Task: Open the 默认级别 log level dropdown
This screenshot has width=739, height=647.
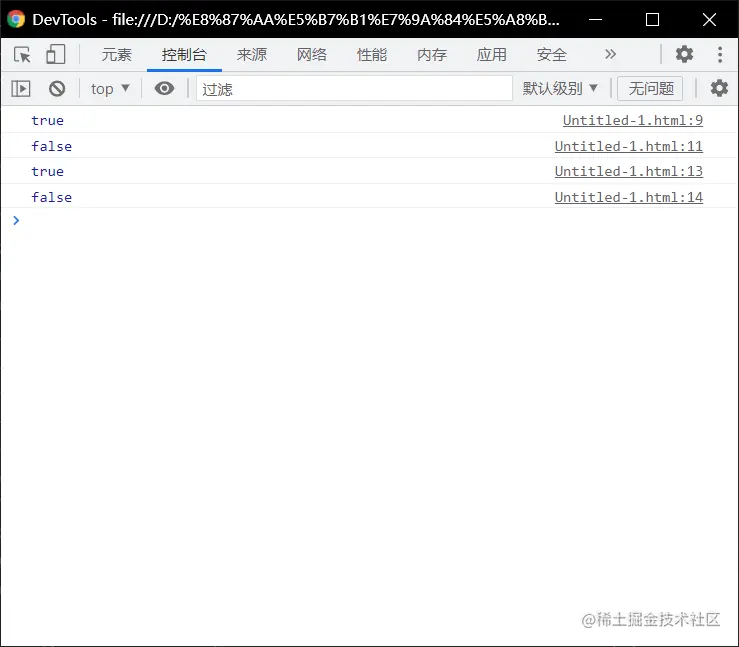Action: click(560, 88)
